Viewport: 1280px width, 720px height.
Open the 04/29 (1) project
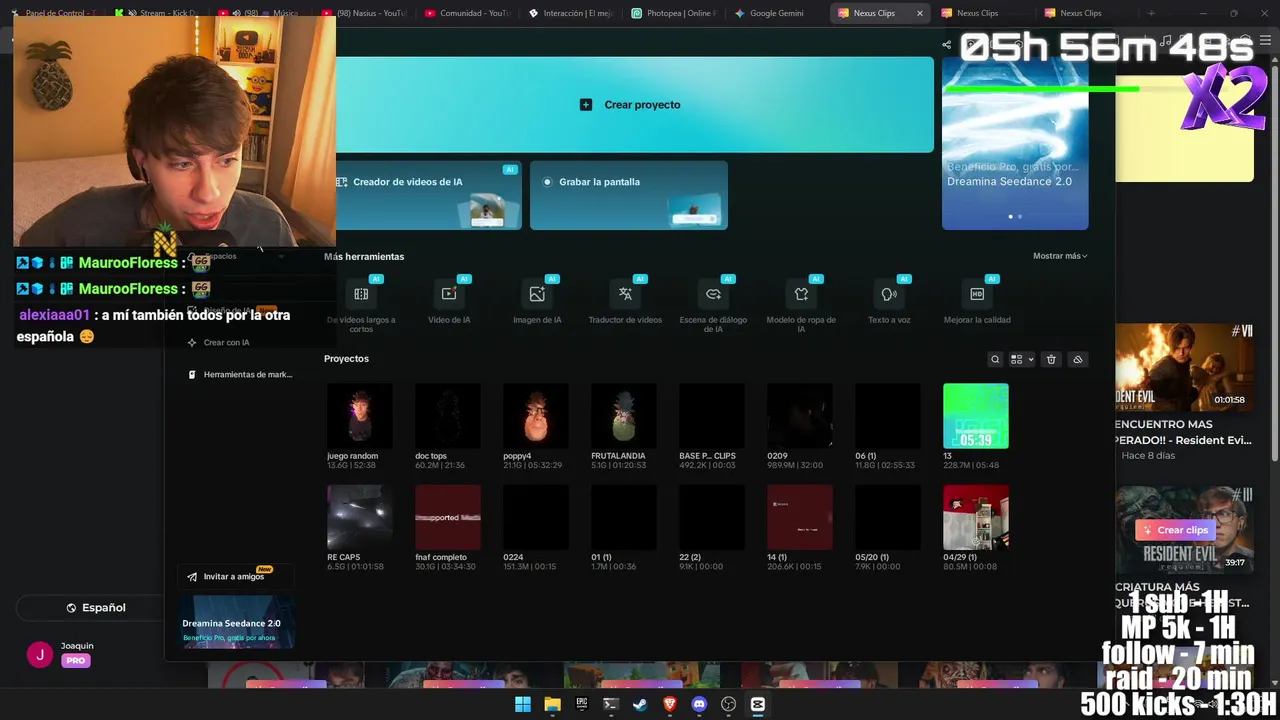976,517
